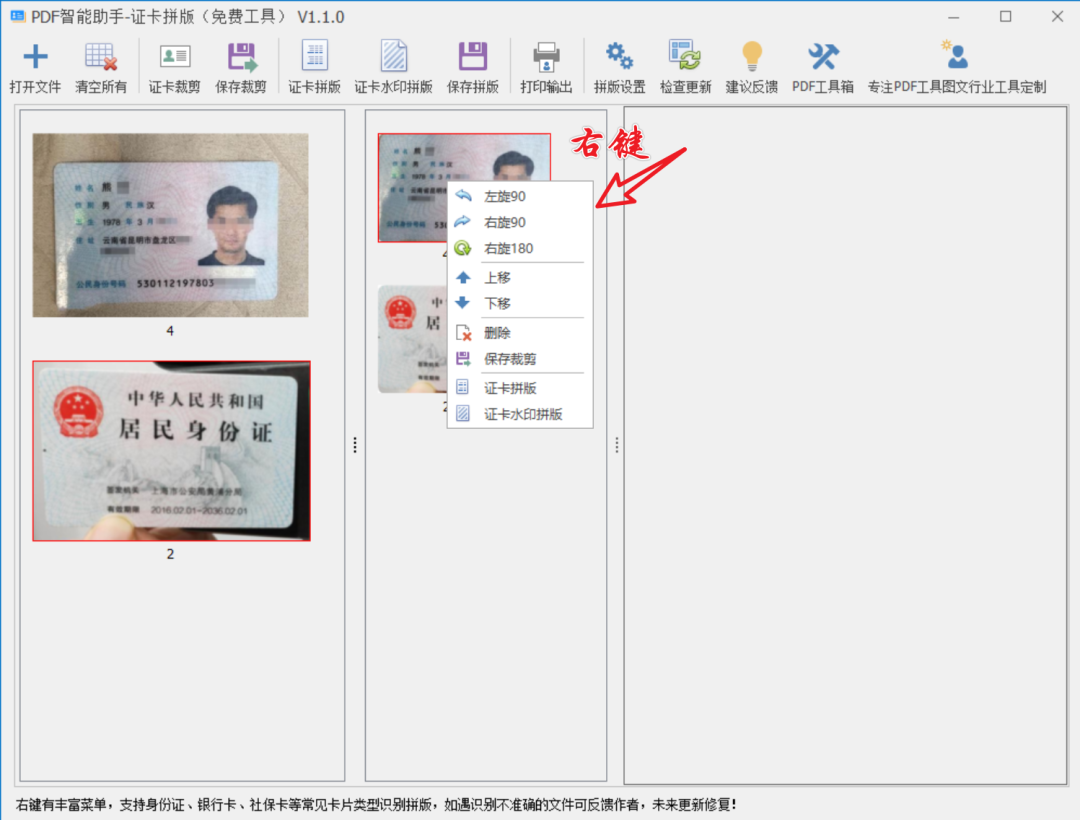Click the left panel splitter handle
Viewport: 1080px width, 820px height.
click(x=355, y=446)
